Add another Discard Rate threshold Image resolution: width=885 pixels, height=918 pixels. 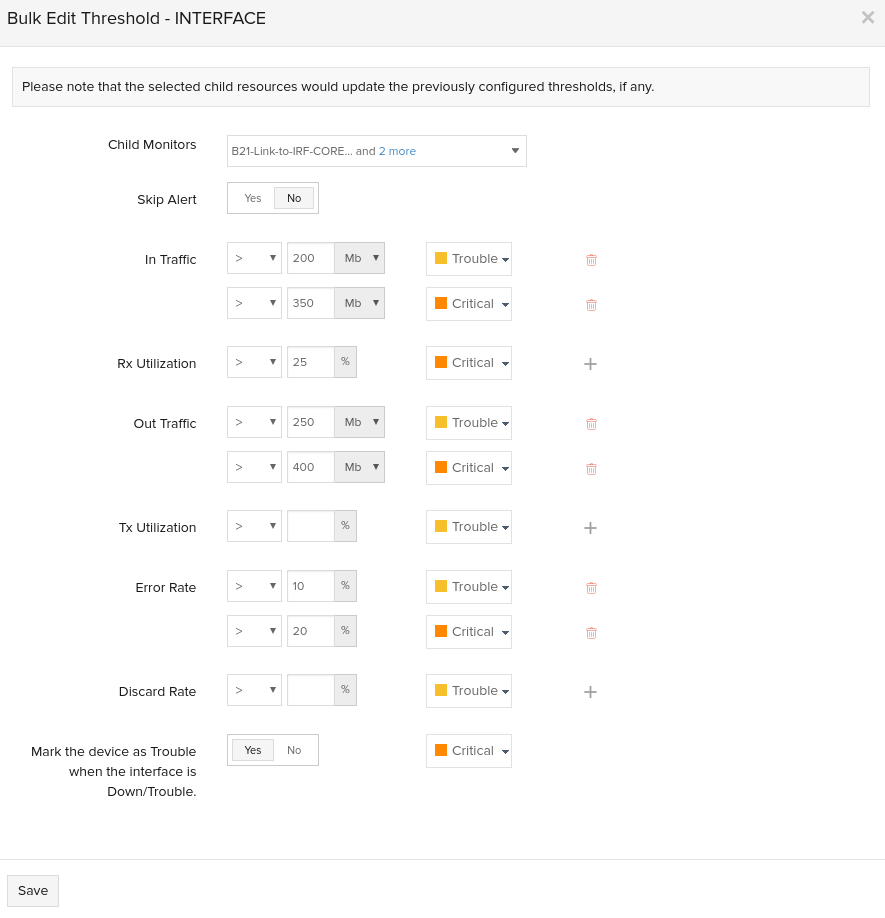[590, 691]
